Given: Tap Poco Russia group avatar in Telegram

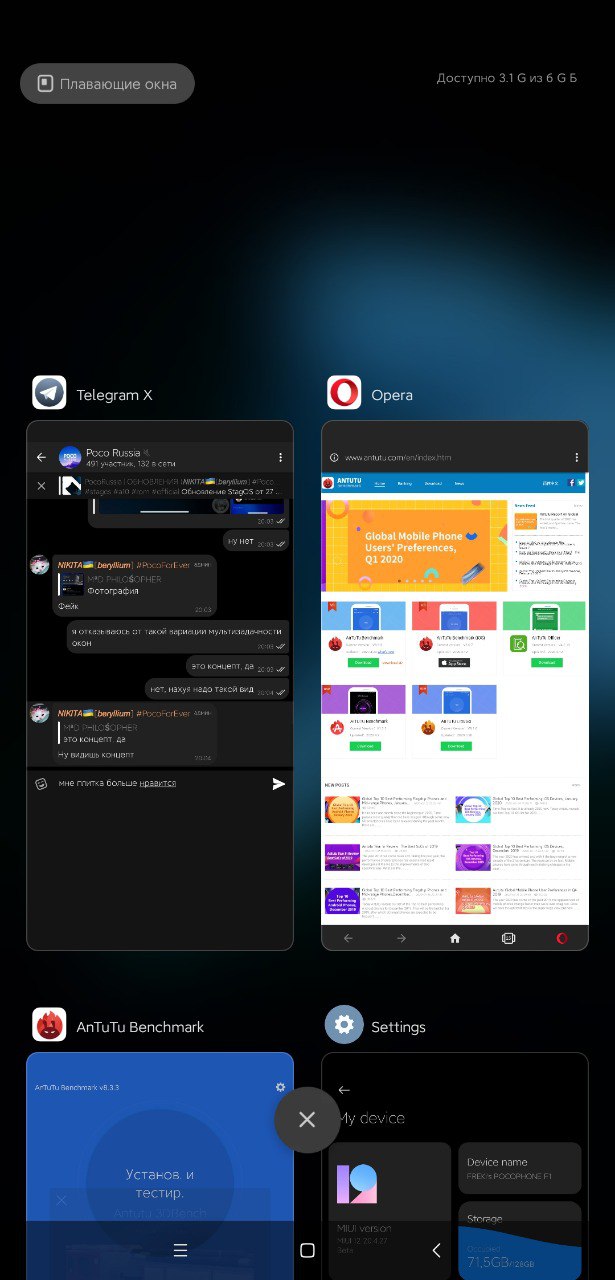Looking at the screenshot, I should pos(70,457).
